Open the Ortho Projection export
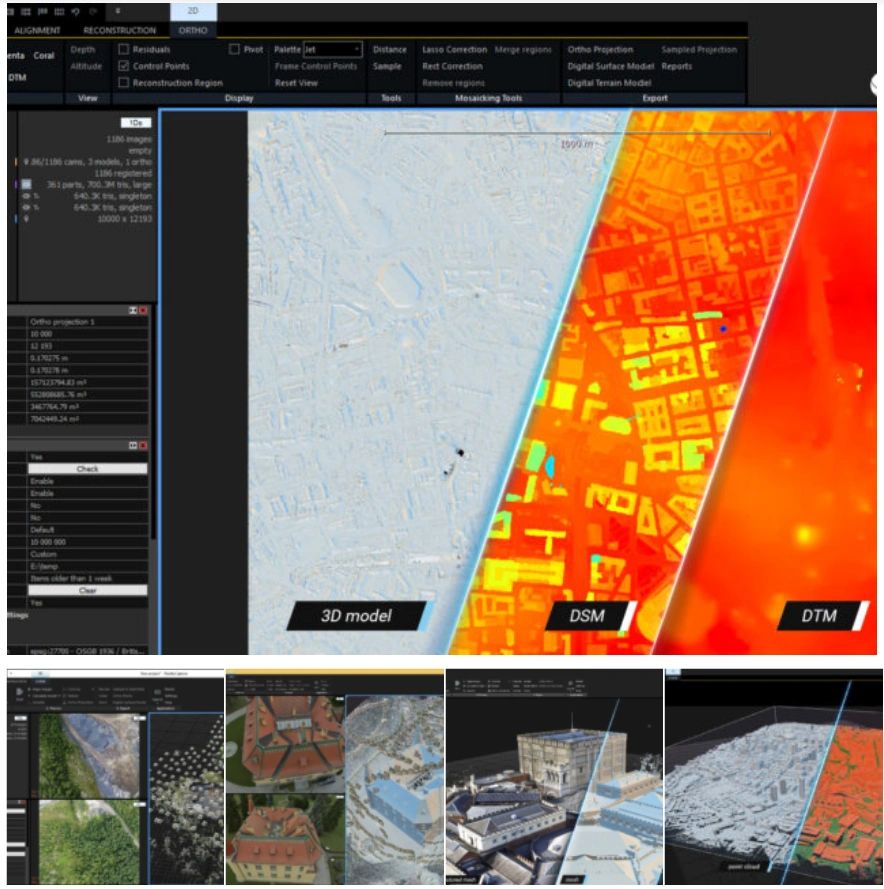The height and width of the screenshot is (889, 884). [x=601, y=47]
